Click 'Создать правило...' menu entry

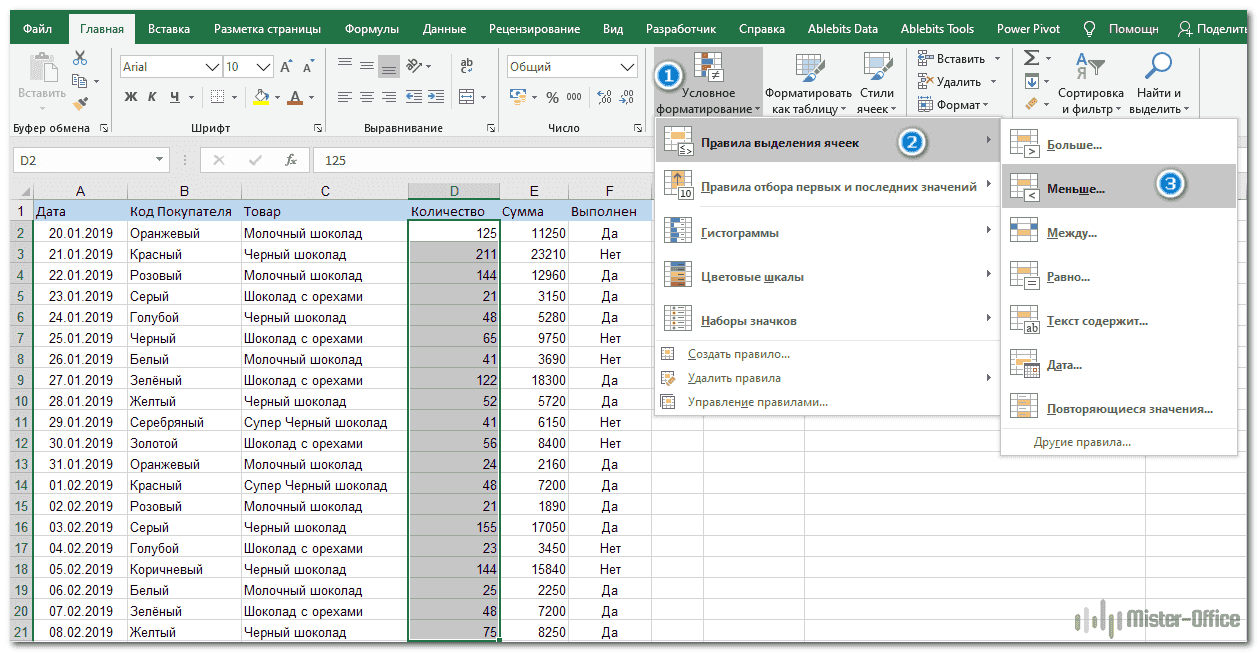(738, 354)
